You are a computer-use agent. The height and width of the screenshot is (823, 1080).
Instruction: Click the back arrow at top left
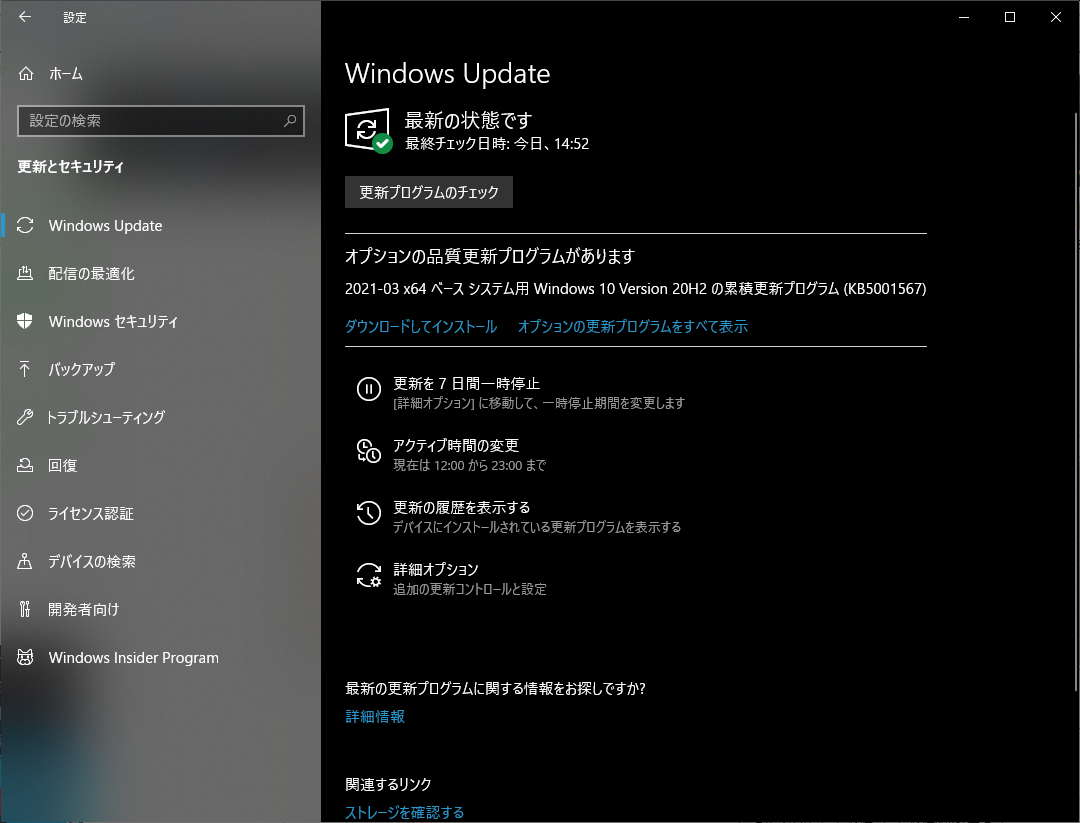24,17
